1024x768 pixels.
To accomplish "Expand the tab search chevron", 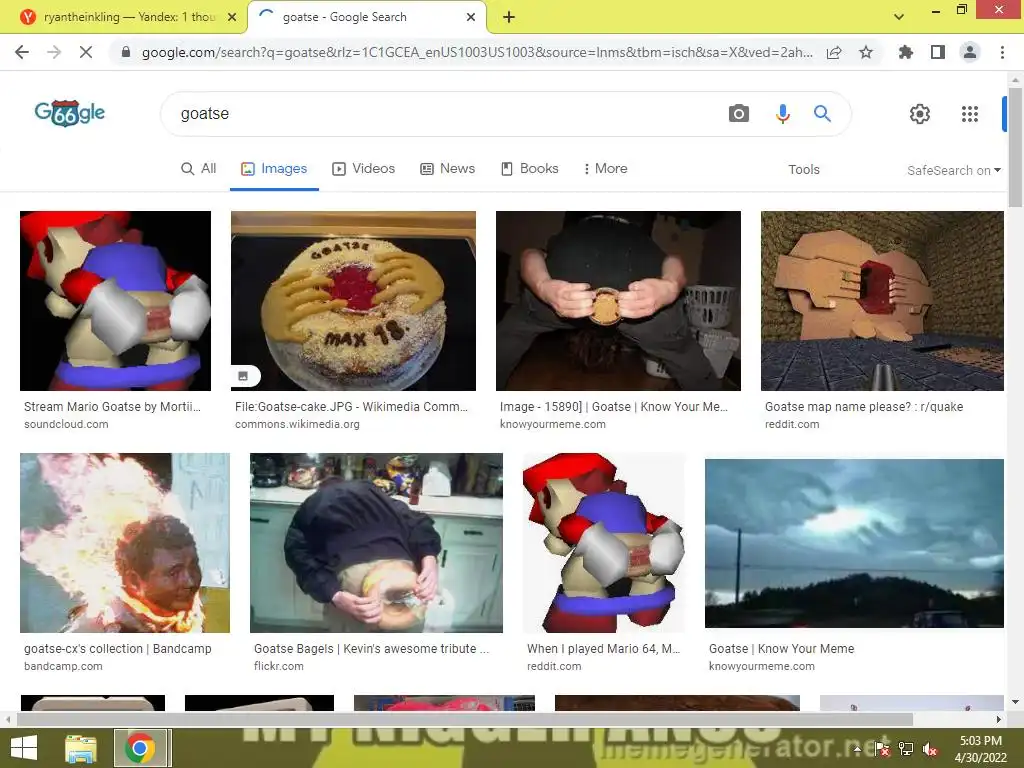I will pos(899,17).
